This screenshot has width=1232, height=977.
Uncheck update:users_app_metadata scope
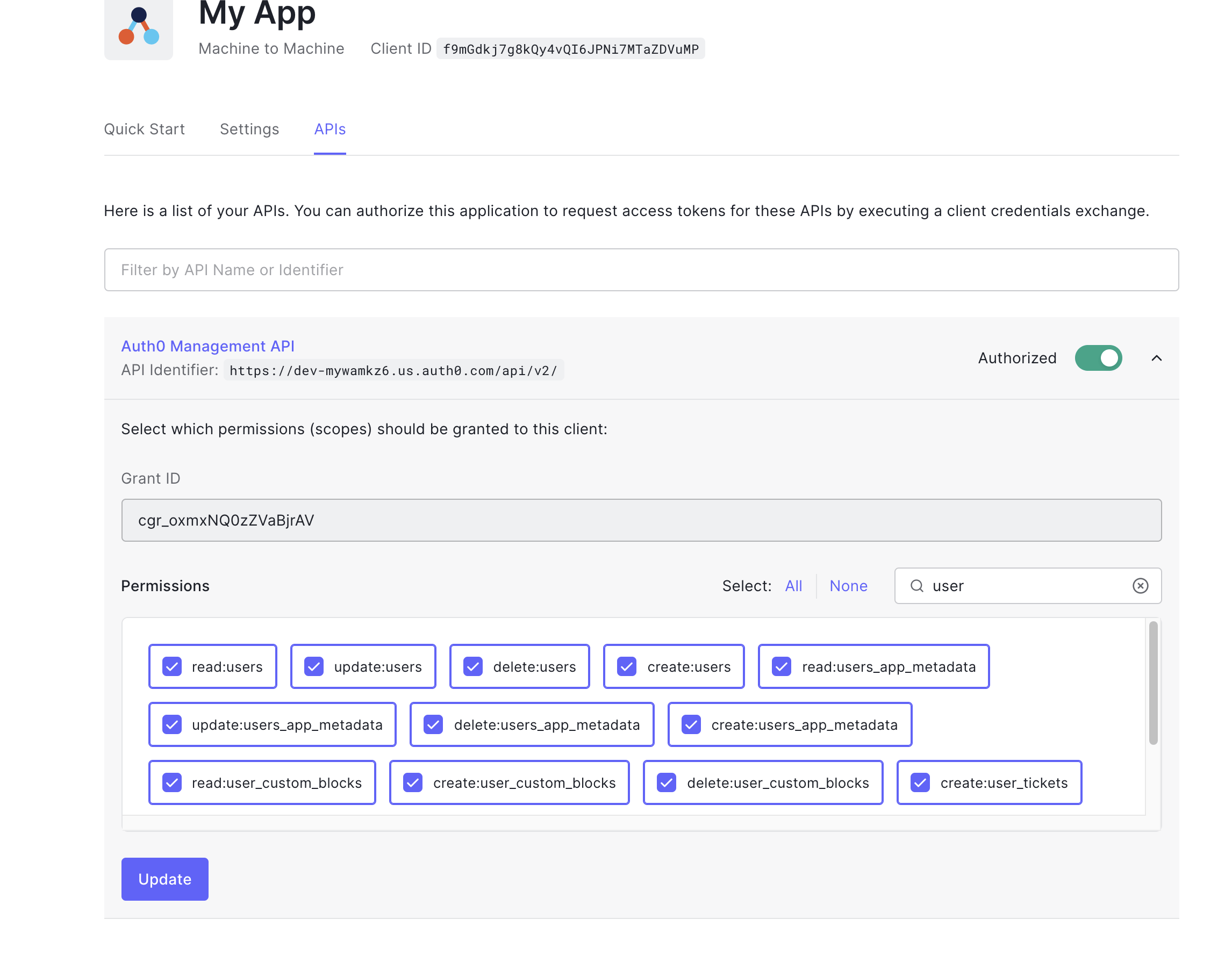click(x=172, y=724)
